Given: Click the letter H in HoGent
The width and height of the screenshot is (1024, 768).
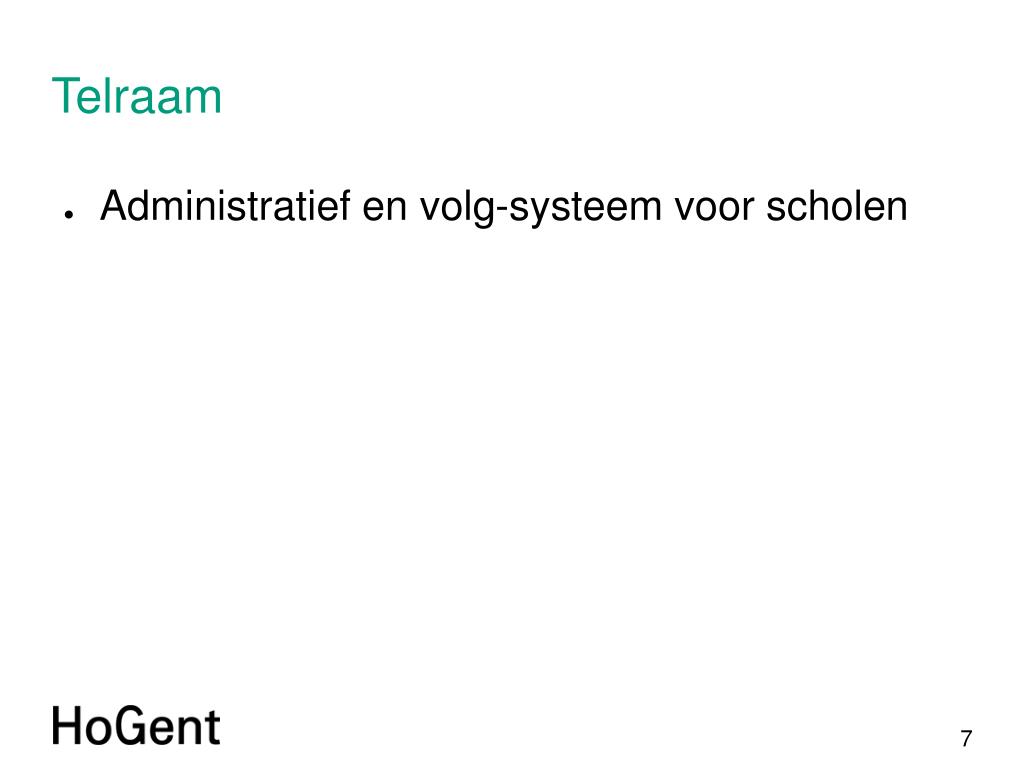Looking at the screenshot, I should (67, 726).
